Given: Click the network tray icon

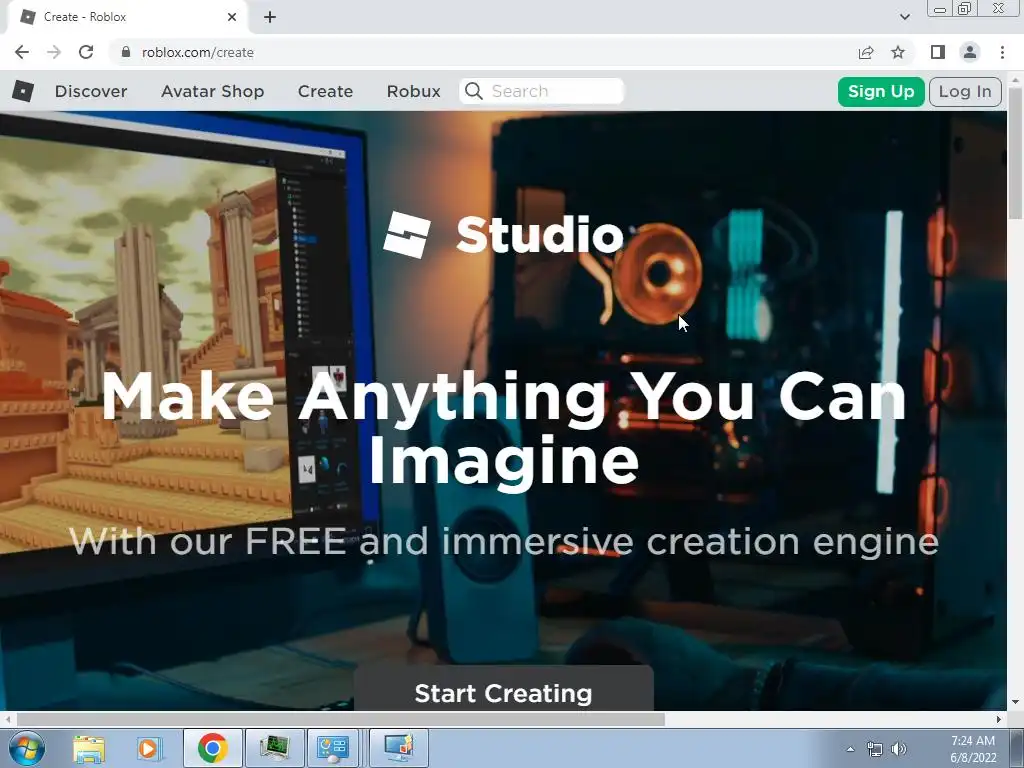Looking at the screenshot, I should [x=874, y=749].
